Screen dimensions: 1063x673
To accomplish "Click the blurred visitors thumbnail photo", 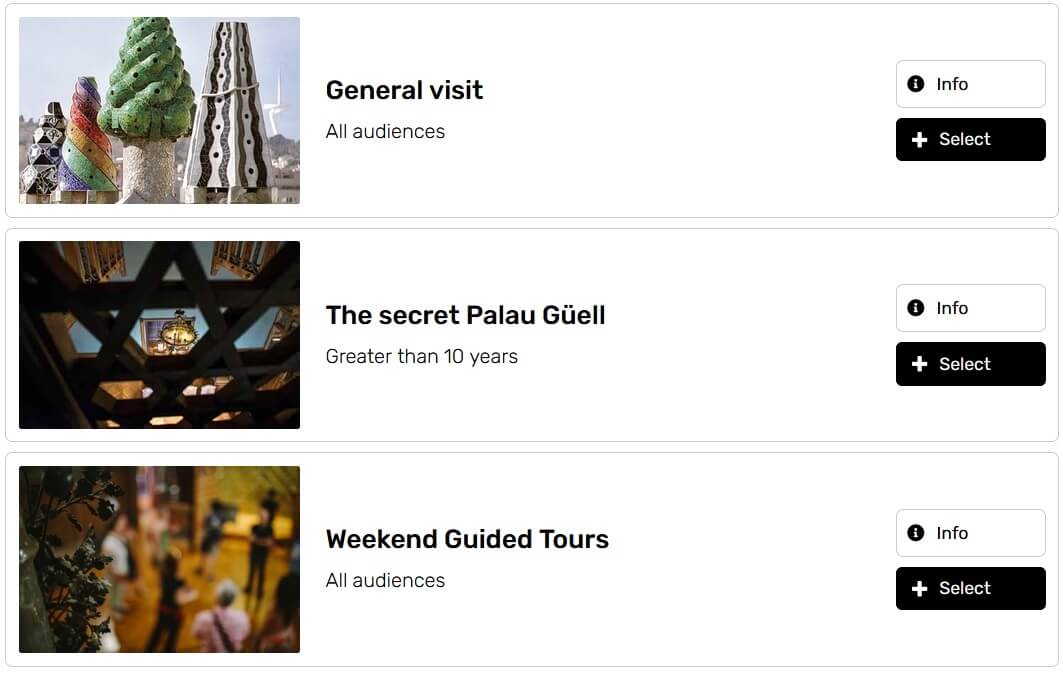I will 159,559.
